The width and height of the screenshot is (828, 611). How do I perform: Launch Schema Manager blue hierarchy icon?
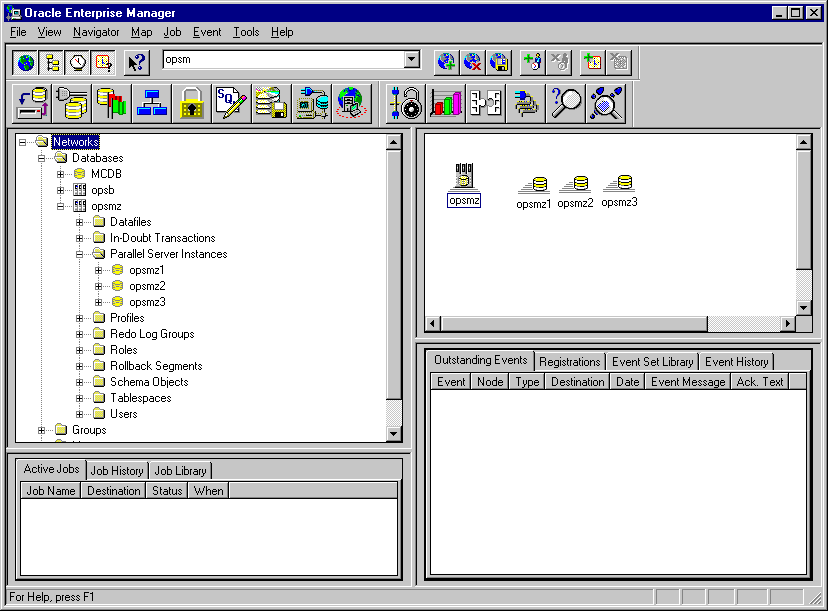tap(152, 103)
